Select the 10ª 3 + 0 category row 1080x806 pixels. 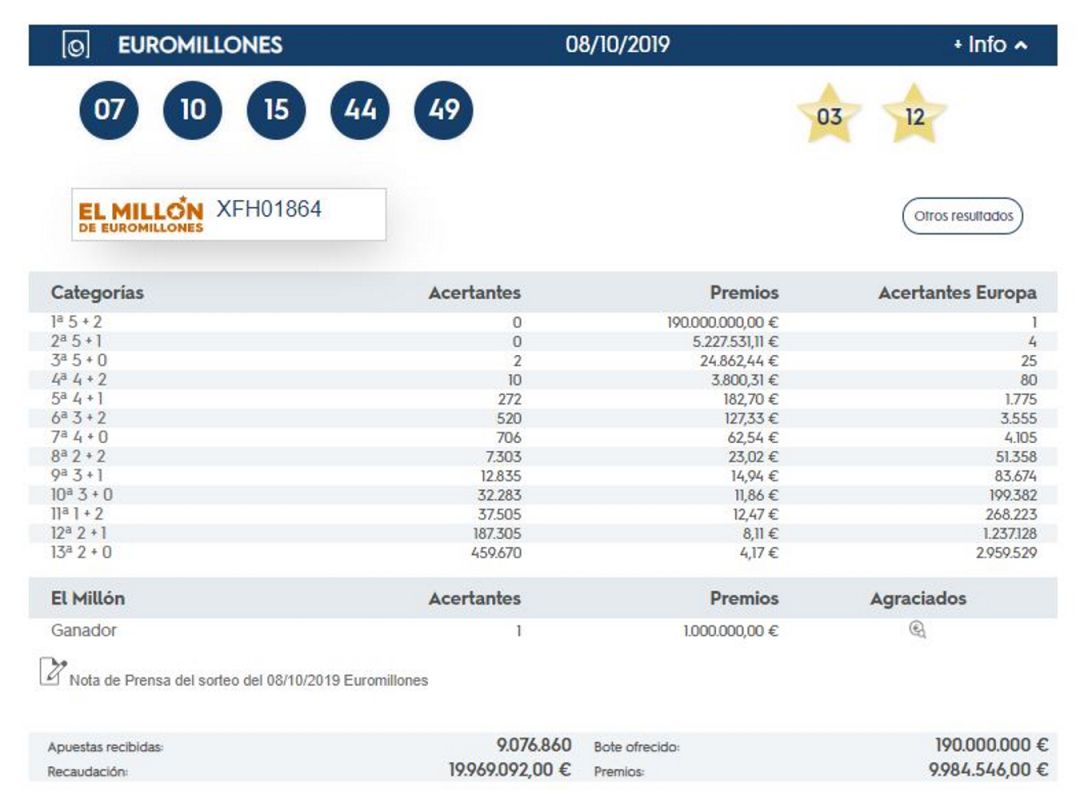click(543, 495)
